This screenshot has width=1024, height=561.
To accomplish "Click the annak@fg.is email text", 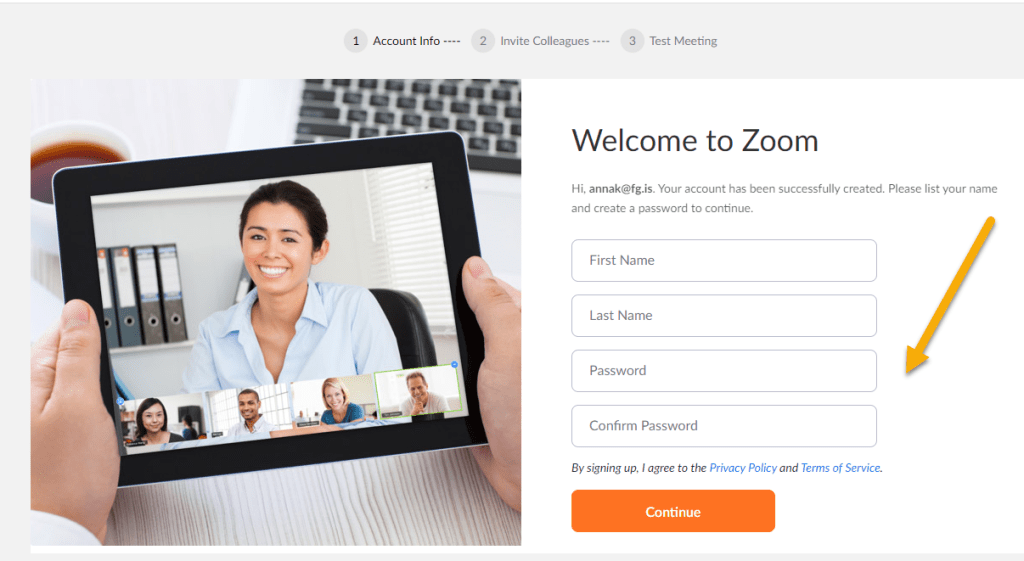I will pos(620,189).
